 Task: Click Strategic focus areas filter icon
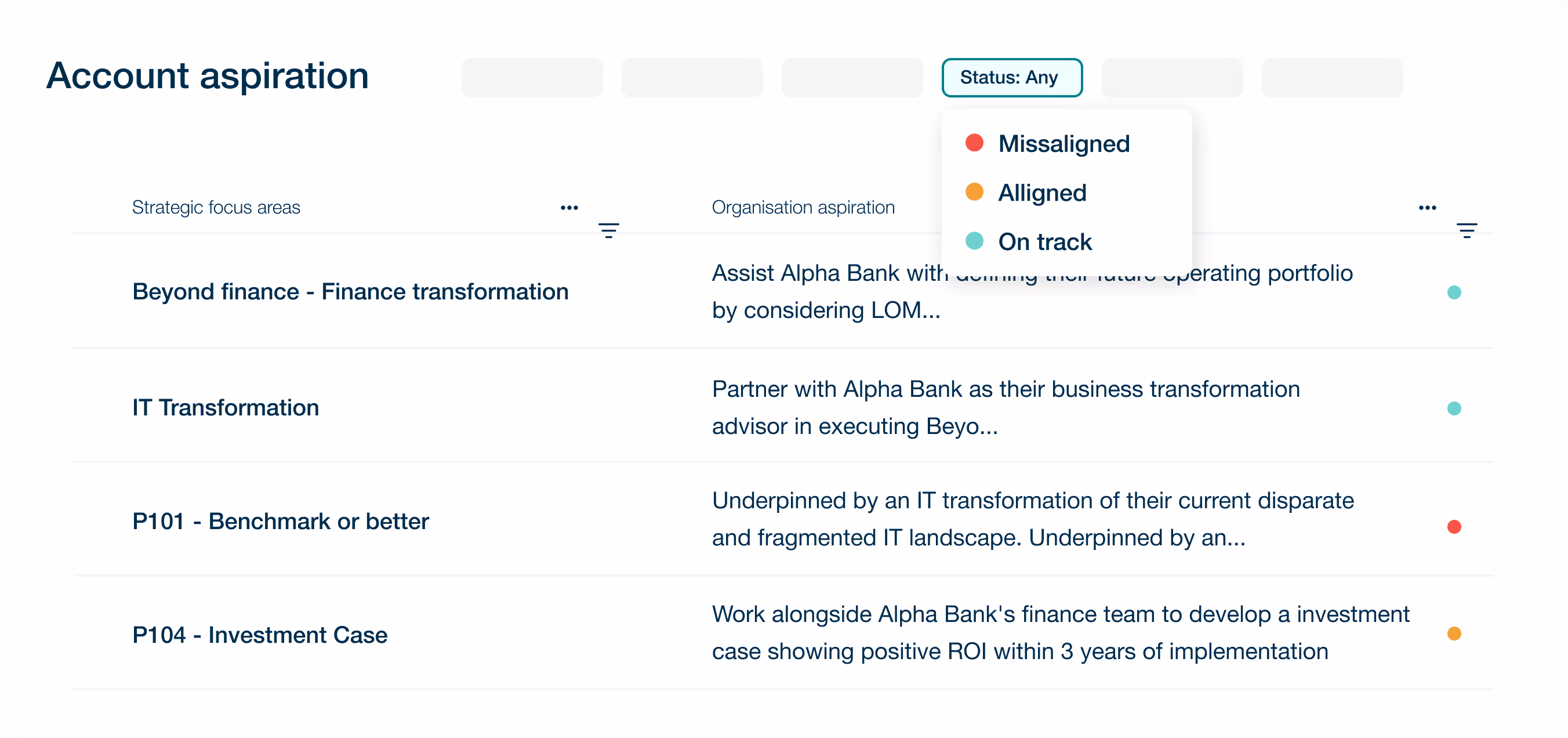pyautogui.click(x=608, y=231)
